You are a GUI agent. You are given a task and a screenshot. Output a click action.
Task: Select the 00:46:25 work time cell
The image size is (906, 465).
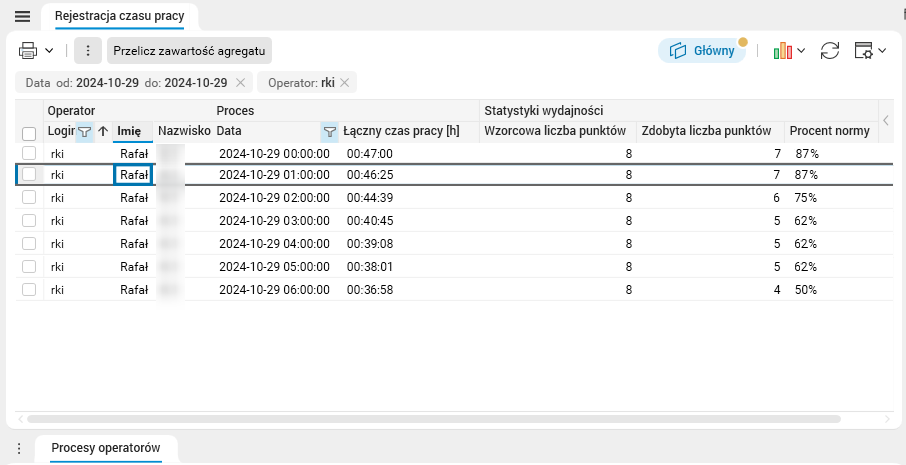(370, 174)
